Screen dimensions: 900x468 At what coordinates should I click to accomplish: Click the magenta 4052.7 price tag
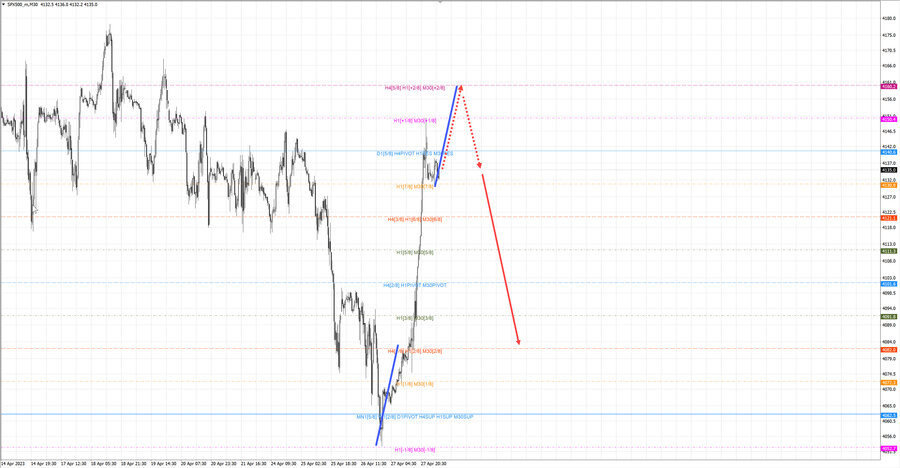click(889, 448)
